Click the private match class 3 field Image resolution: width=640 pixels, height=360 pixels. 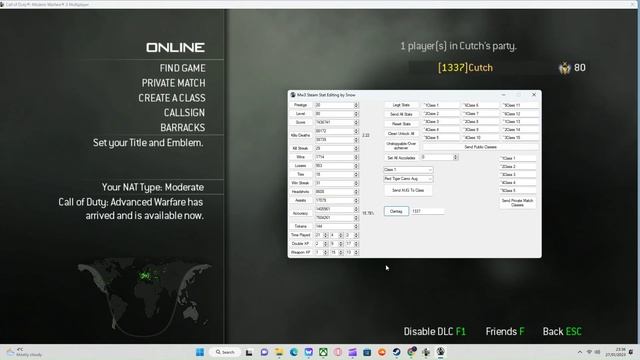coord(518,175)
